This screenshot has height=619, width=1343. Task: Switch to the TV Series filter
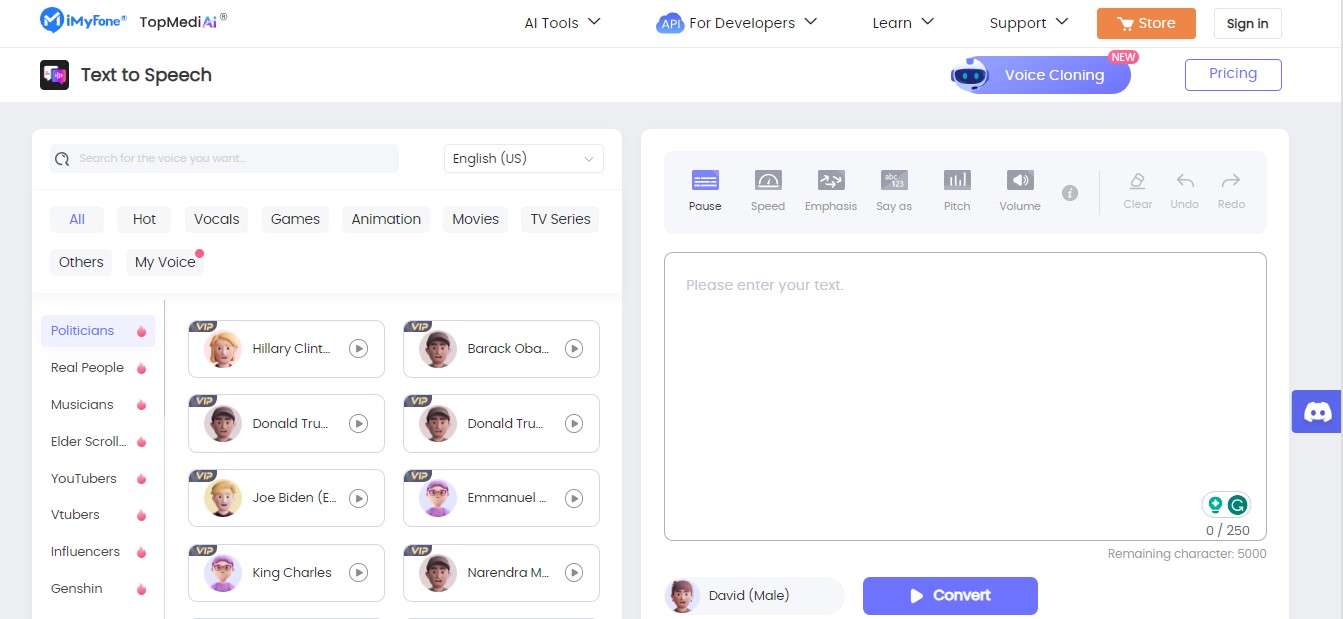point(560,219)
